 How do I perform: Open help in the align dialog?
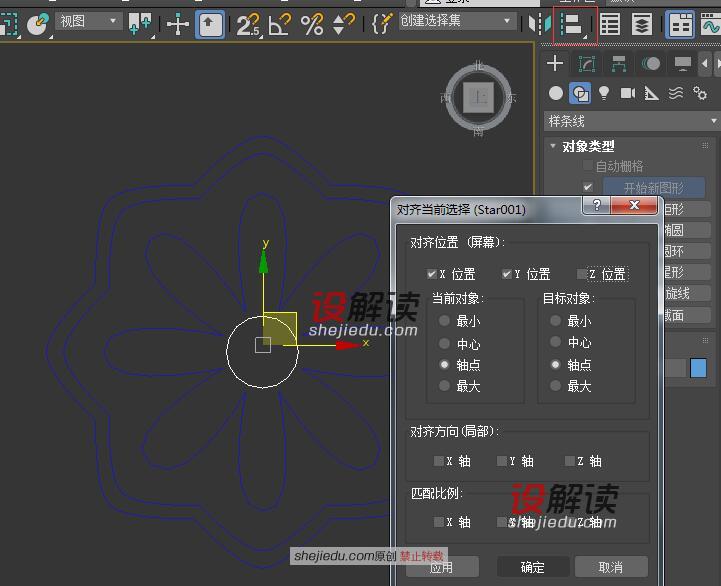(596, 205)
